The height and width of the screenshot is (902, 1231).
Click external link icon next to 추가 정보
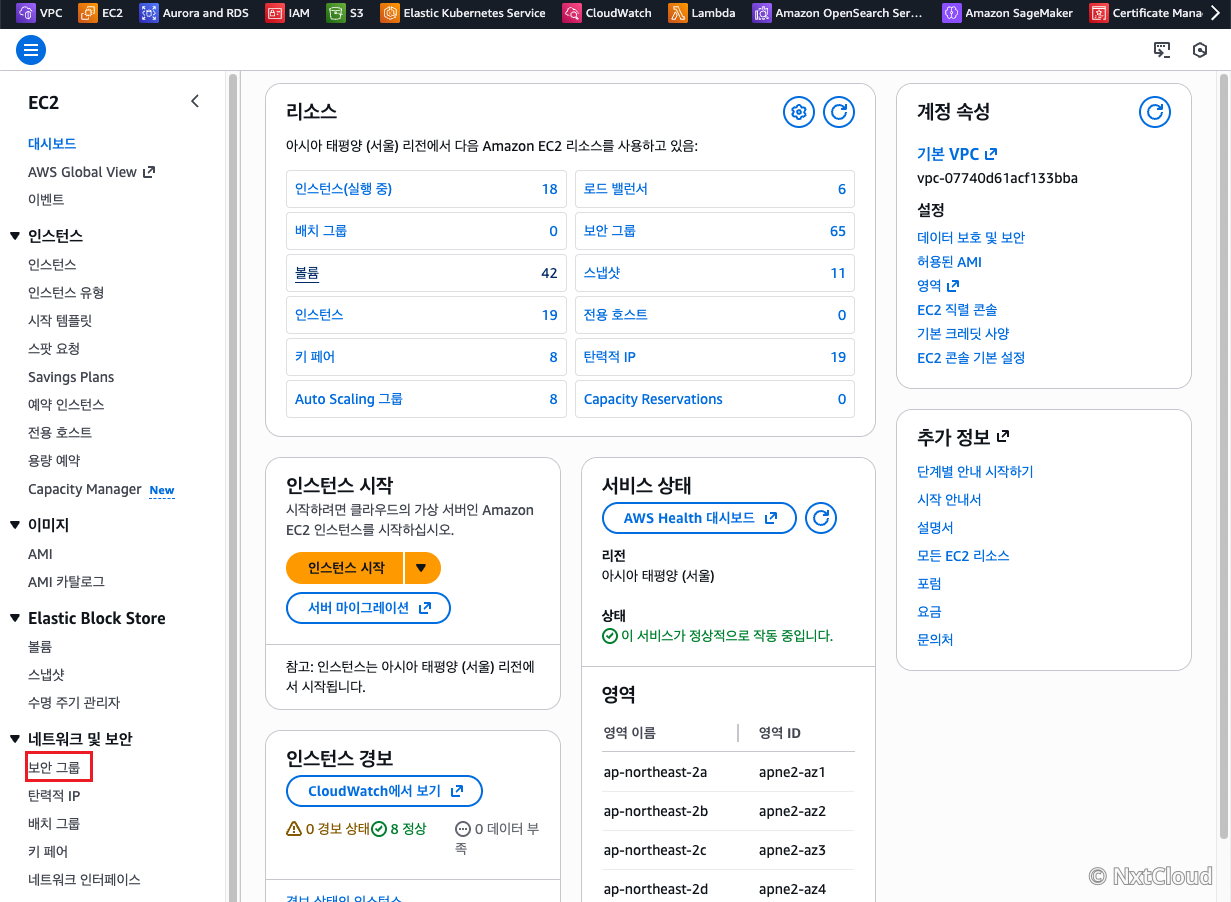1003,437
